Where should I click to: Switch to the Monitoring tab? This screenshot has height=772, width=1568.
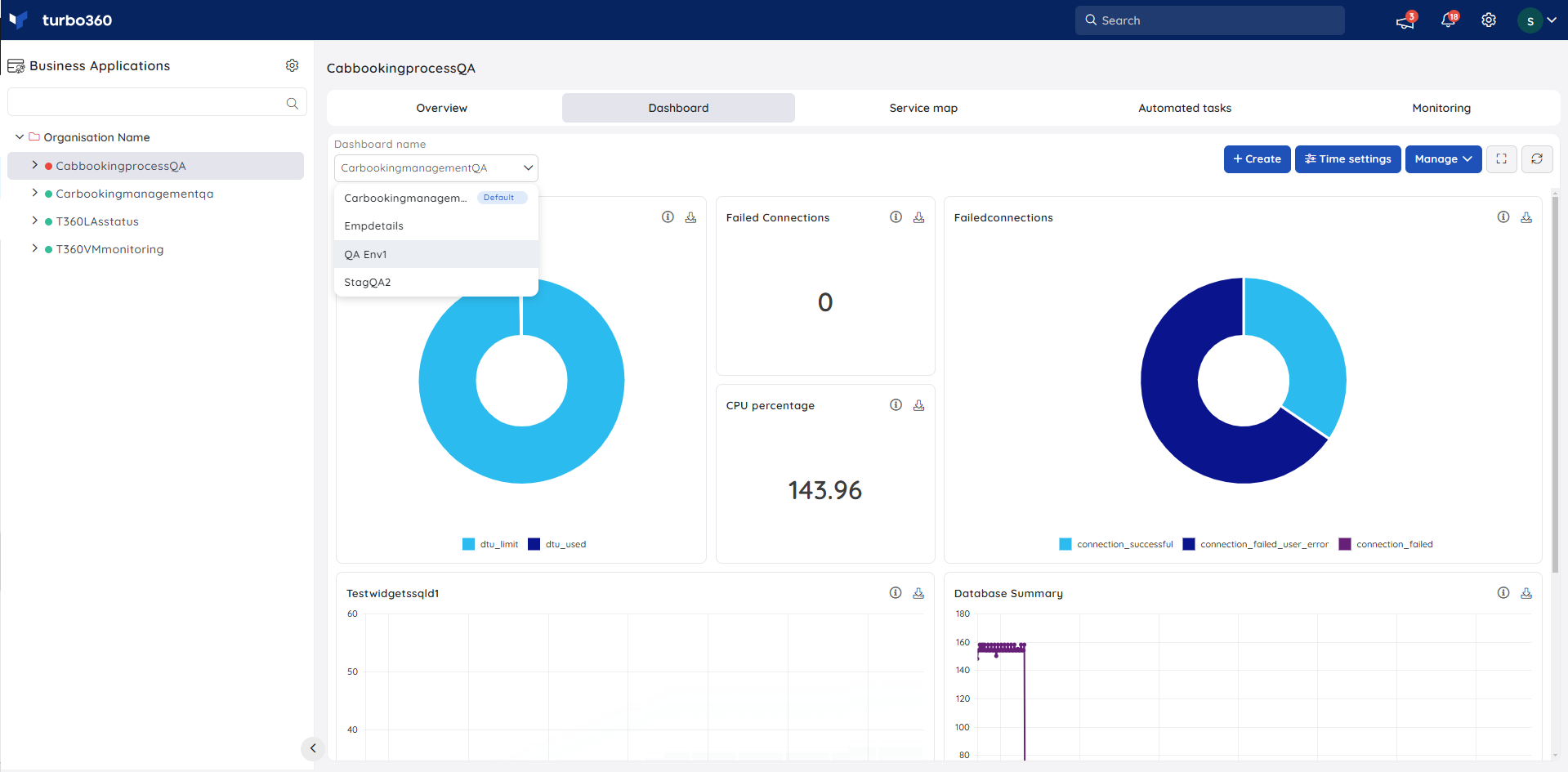coord(1441,108)
